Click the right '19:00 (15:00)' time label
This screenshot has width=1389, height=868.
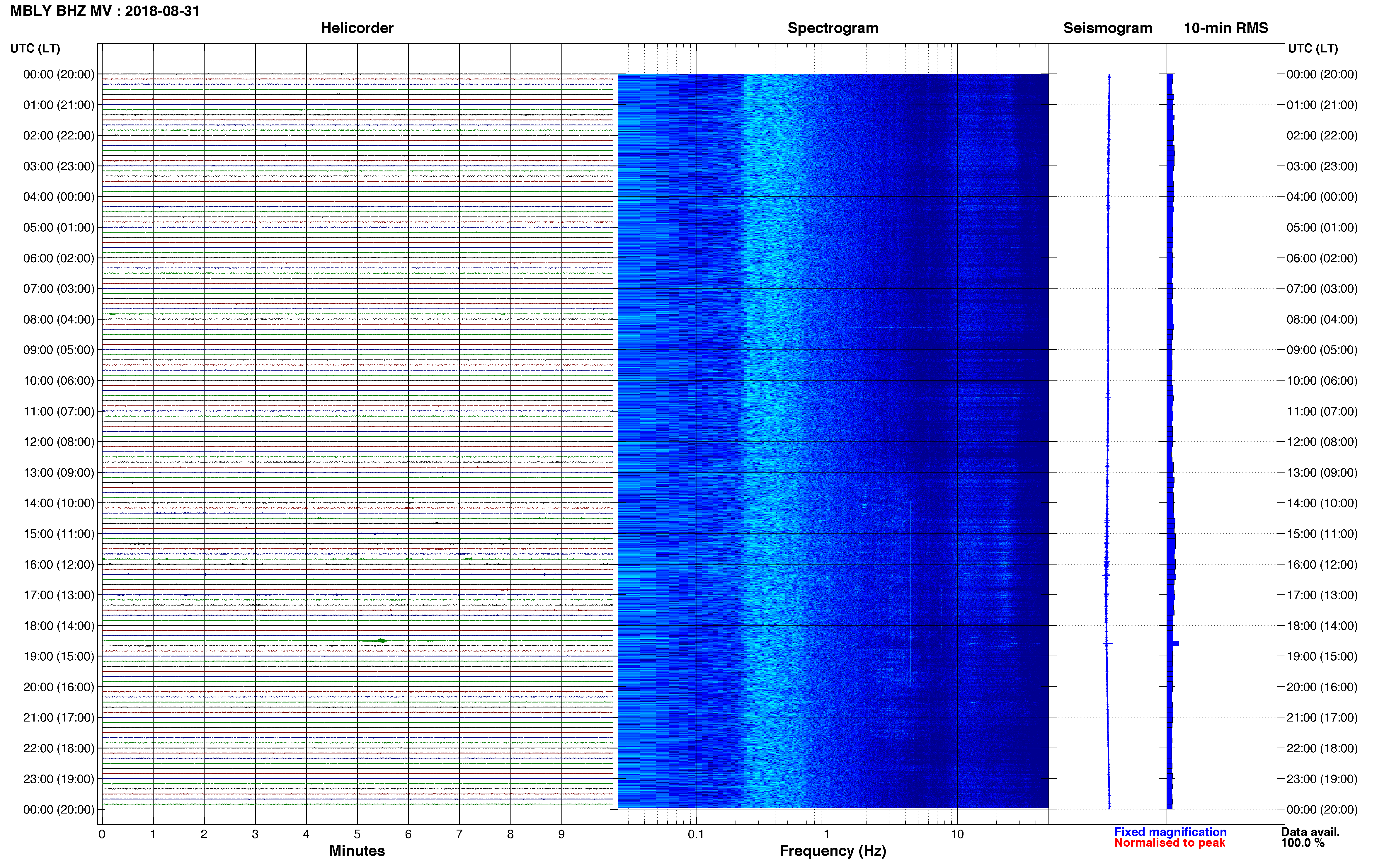(1322, 656)
